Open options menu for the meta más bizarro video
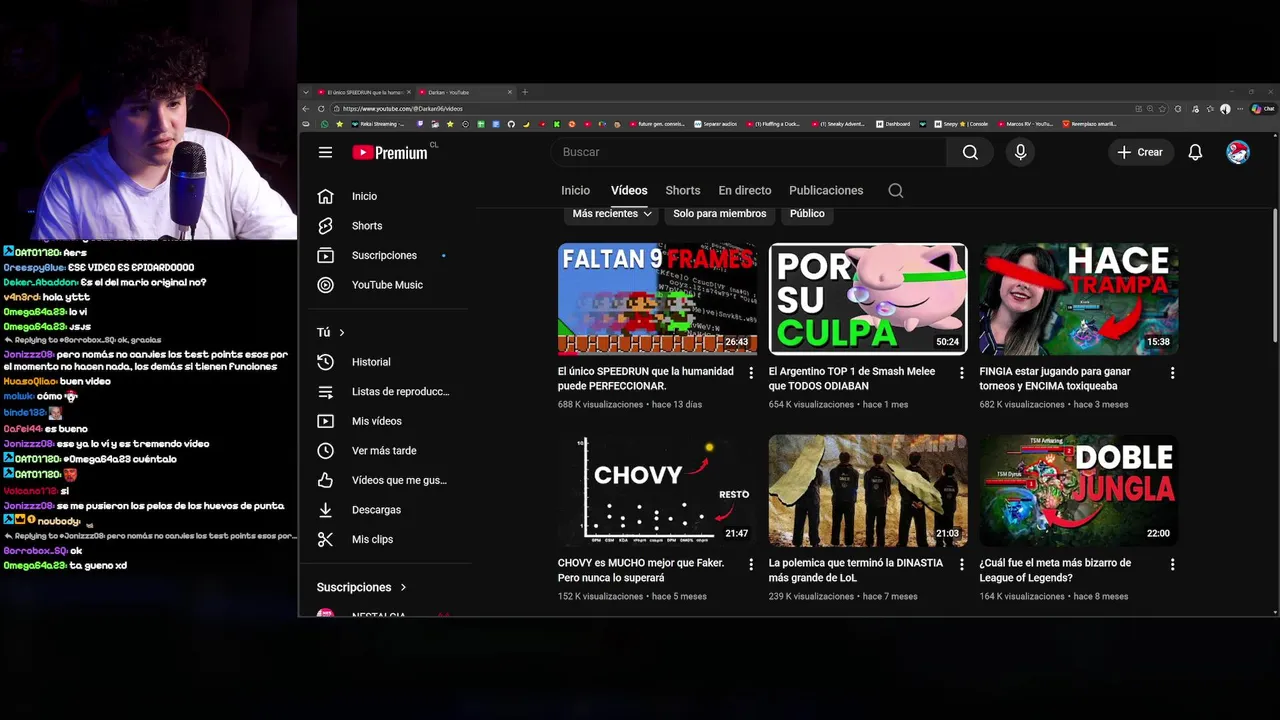Viewport: 1280px width, 720px height. pos(1172,564)
